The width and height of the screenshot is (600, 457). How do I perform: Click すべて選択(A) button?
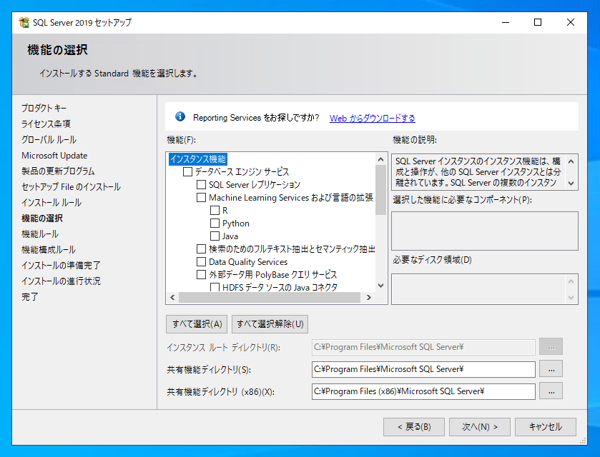197,324
